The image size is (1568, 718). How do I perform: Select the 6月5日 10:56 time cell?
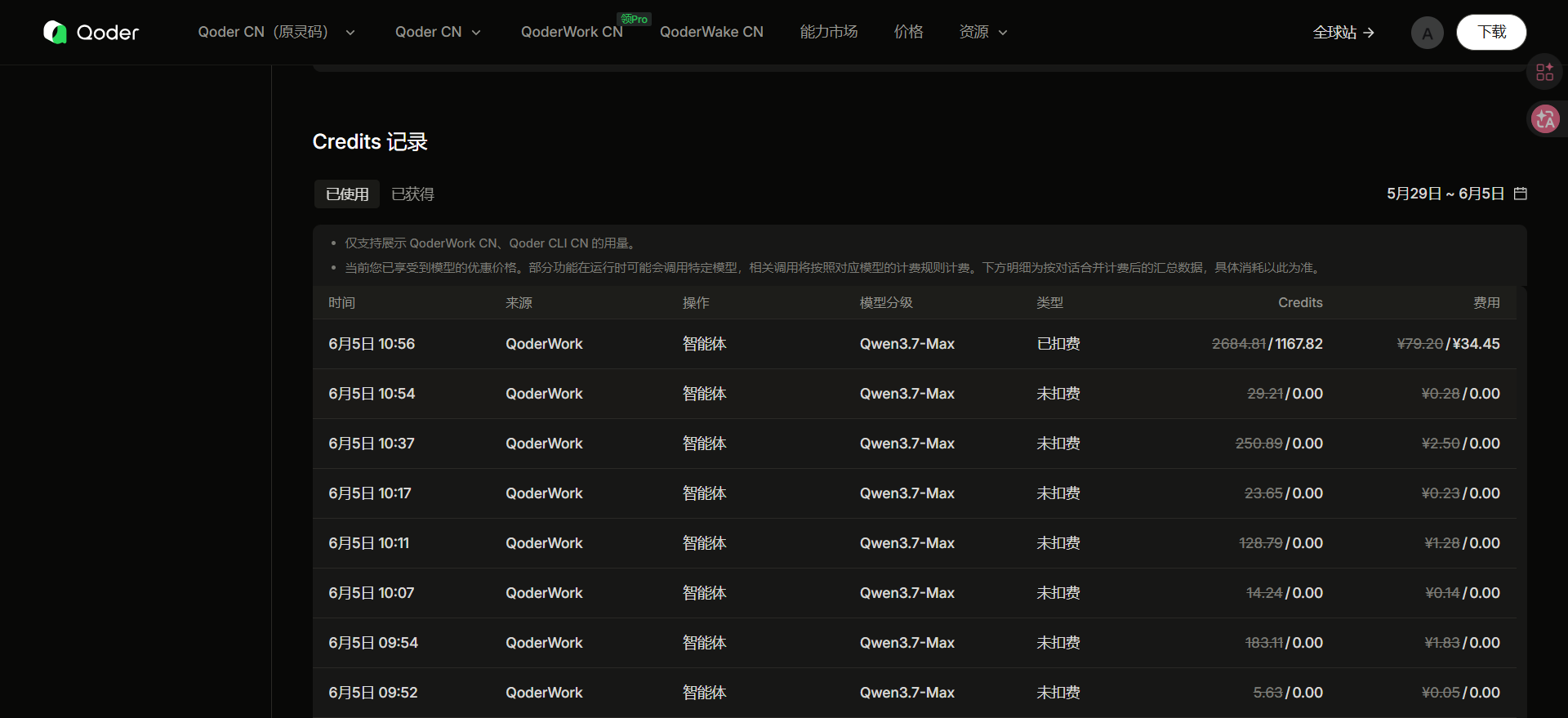pyautogui.click(x=372, y=344)
